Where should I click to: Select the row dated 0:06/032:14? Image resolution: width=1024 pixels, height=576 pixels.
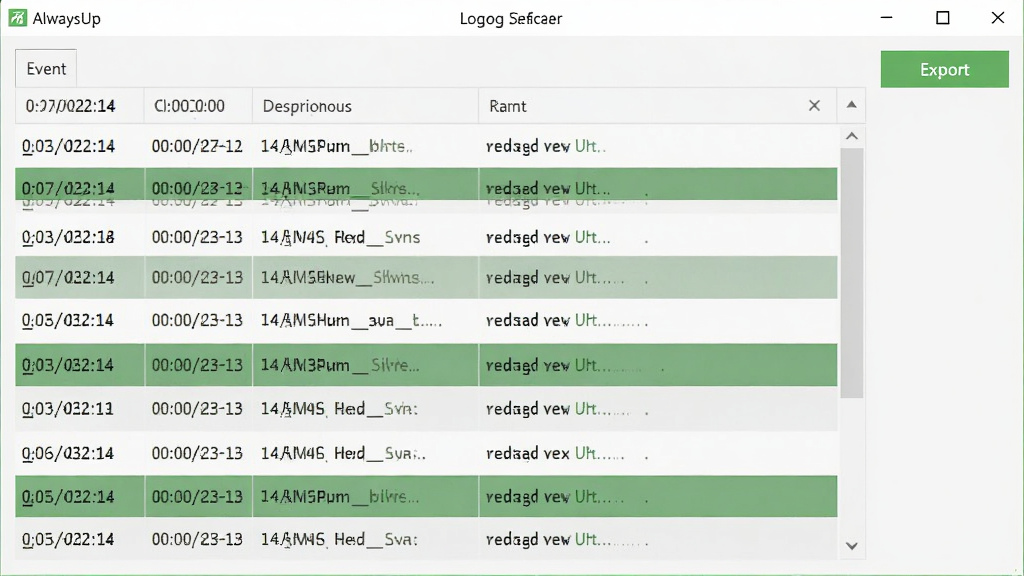click(426, 453)
